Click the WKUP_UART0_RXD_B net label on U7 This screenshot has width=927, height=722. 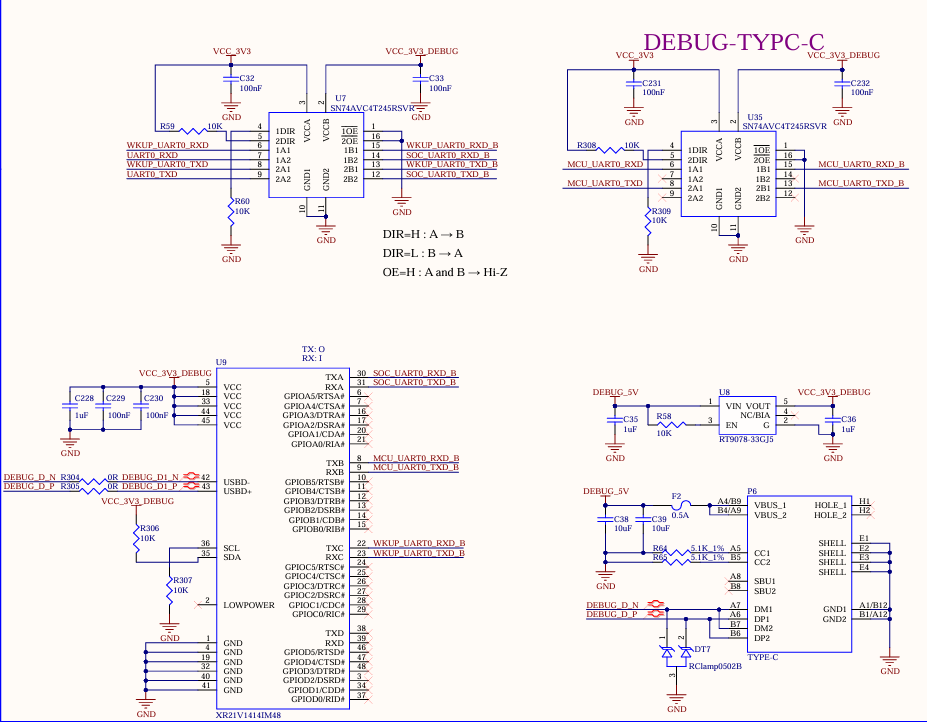pos(452,145)
